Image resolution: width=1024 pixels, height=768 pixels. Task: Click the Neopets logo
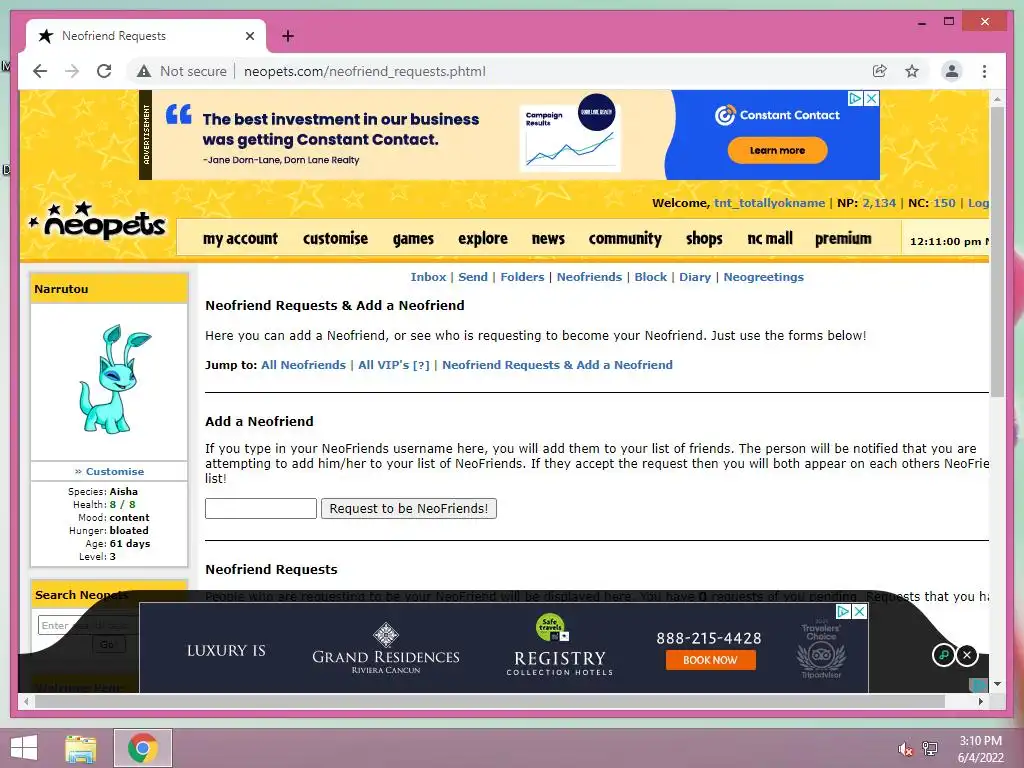pos(98,222)
